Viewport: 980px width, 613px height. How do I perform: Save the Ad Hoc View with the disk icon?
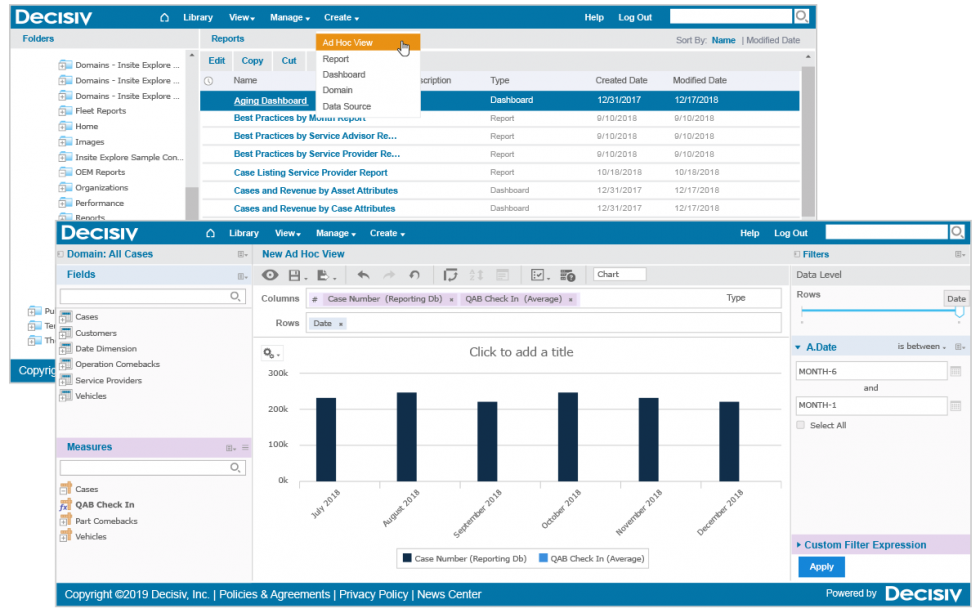[x=294, y=274]
